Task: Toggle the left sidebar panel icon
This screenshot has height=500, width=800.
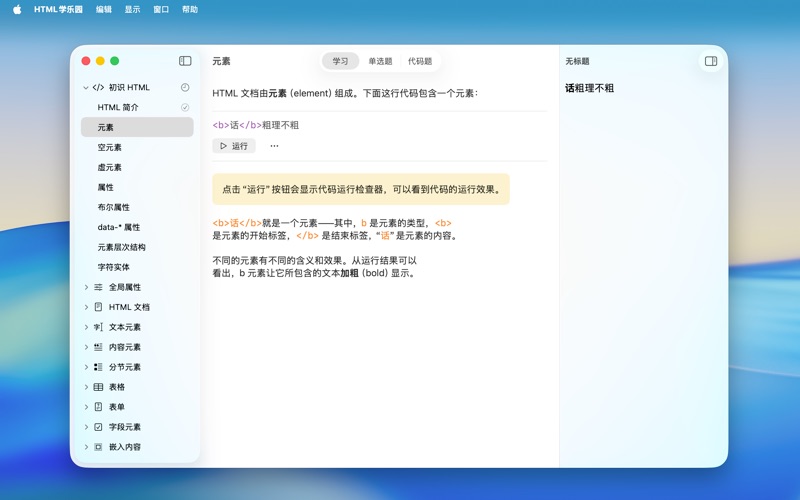Action: tap(185, 61)
